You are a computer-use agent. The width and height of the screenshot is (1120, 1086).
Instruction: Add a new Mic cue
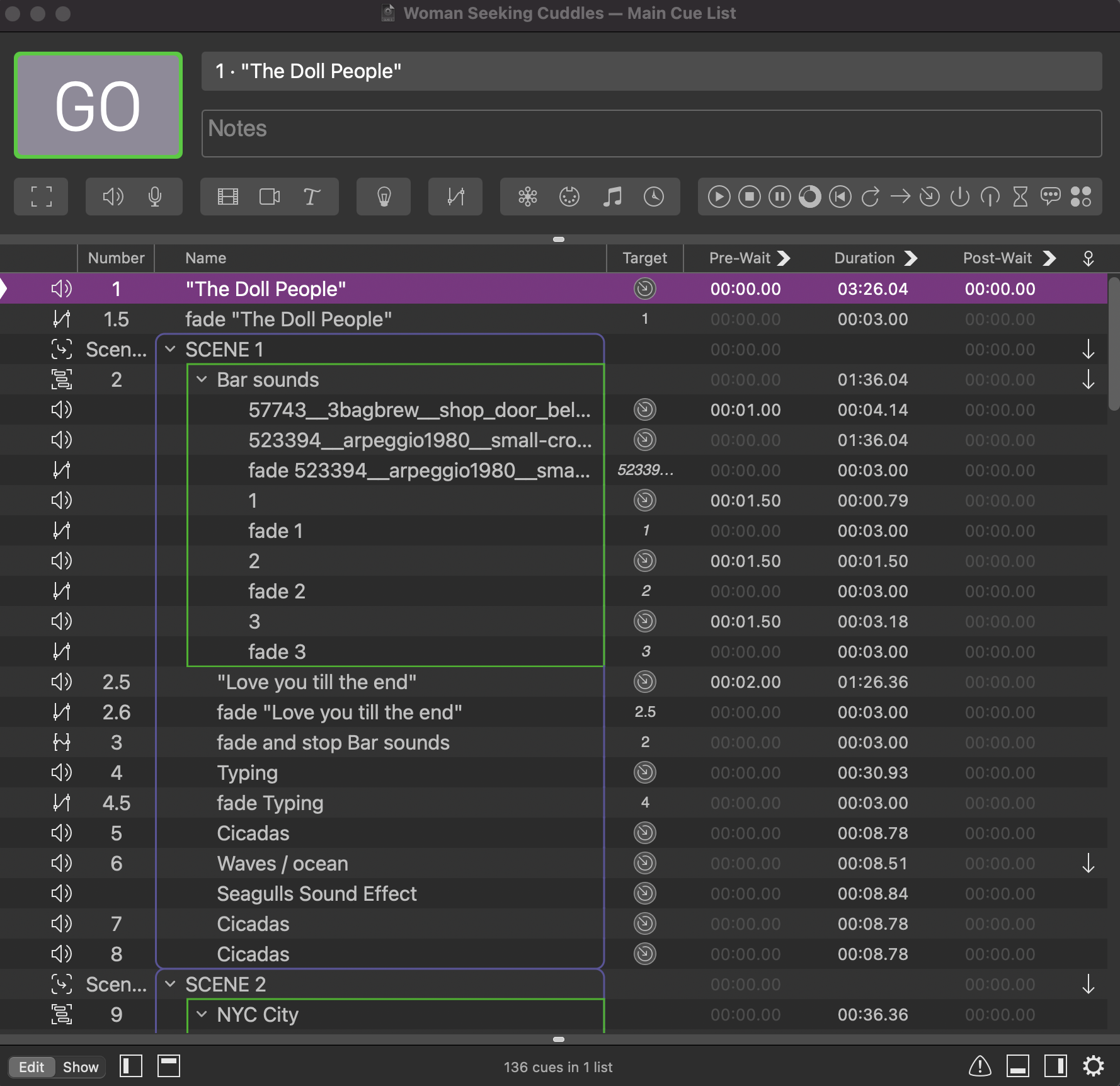pyautogui.click(x=155, y=197)
